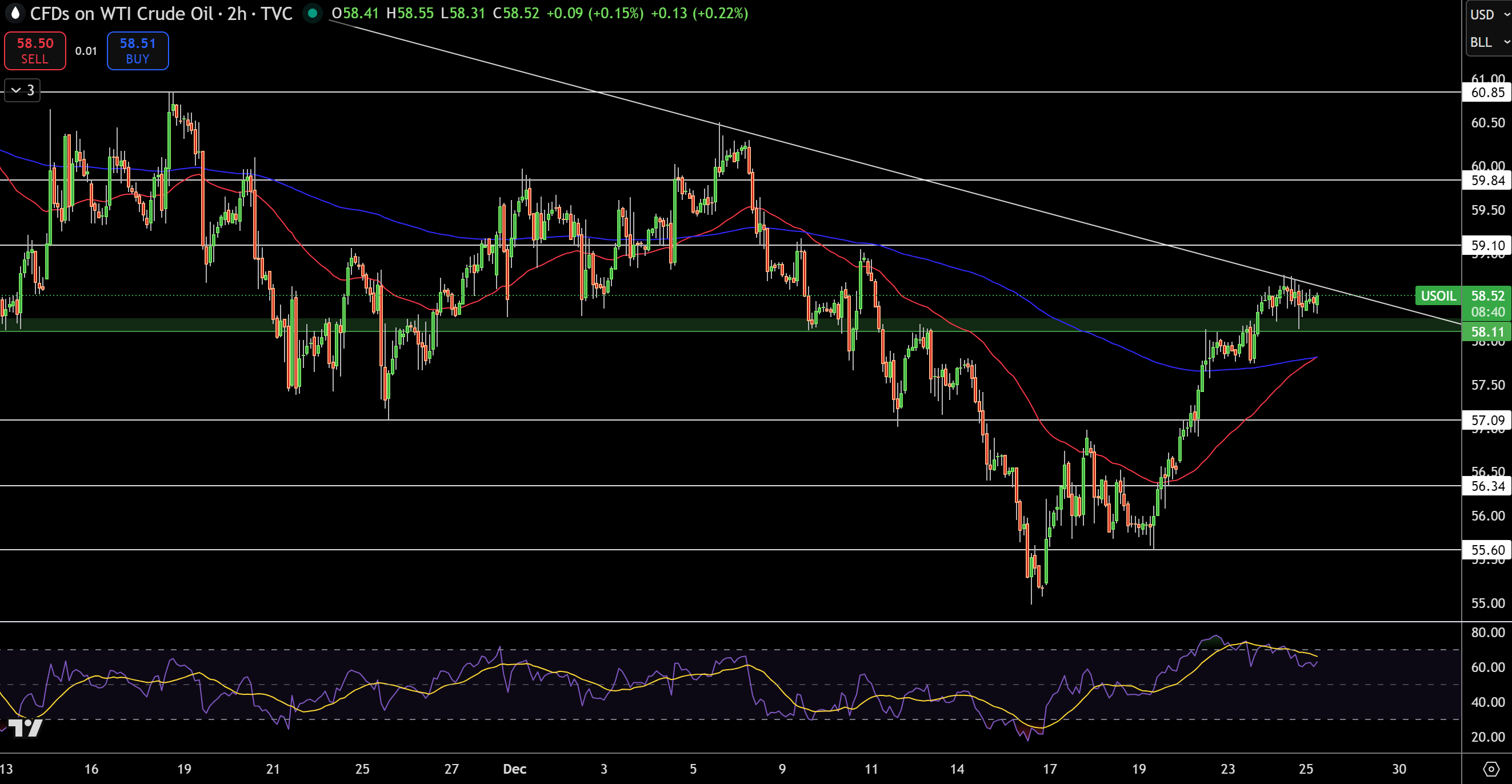
Task: Click the O58.41 open value in header
Action: point(355,14)
